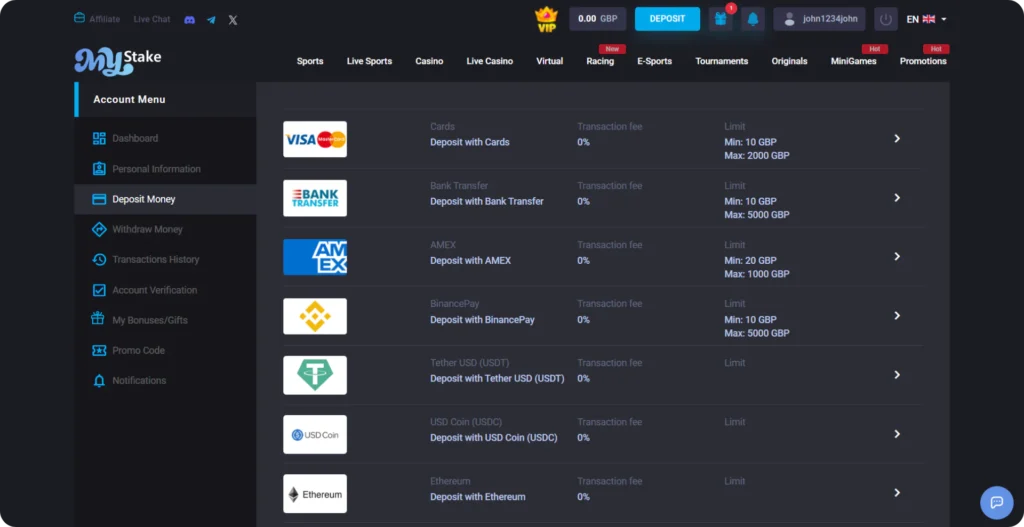
Task: Click the Withdraw Money sidebar icon
Action: pyautogui.click(x=99, y=229)
